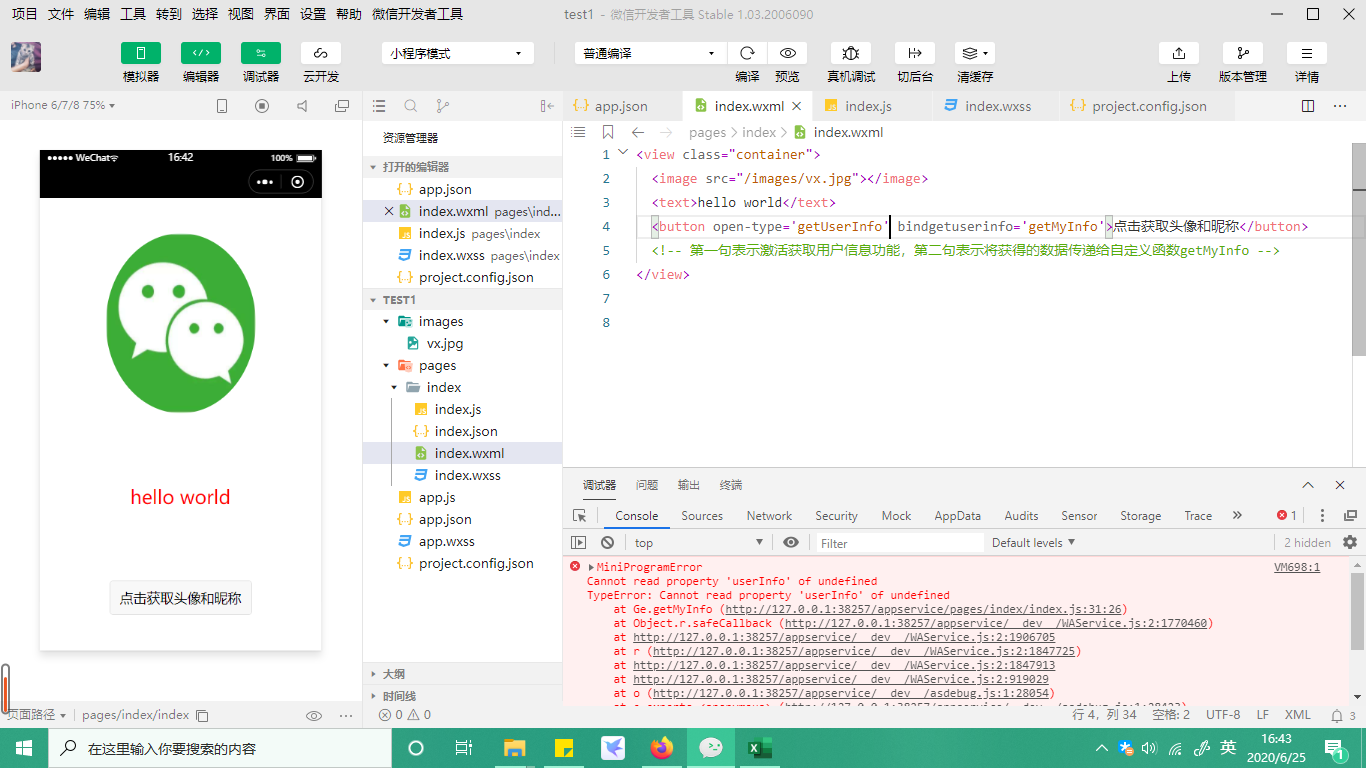Navigate back with the editor arrow
This screenshot has width=1366, height=768.
(x=637, y=132)
